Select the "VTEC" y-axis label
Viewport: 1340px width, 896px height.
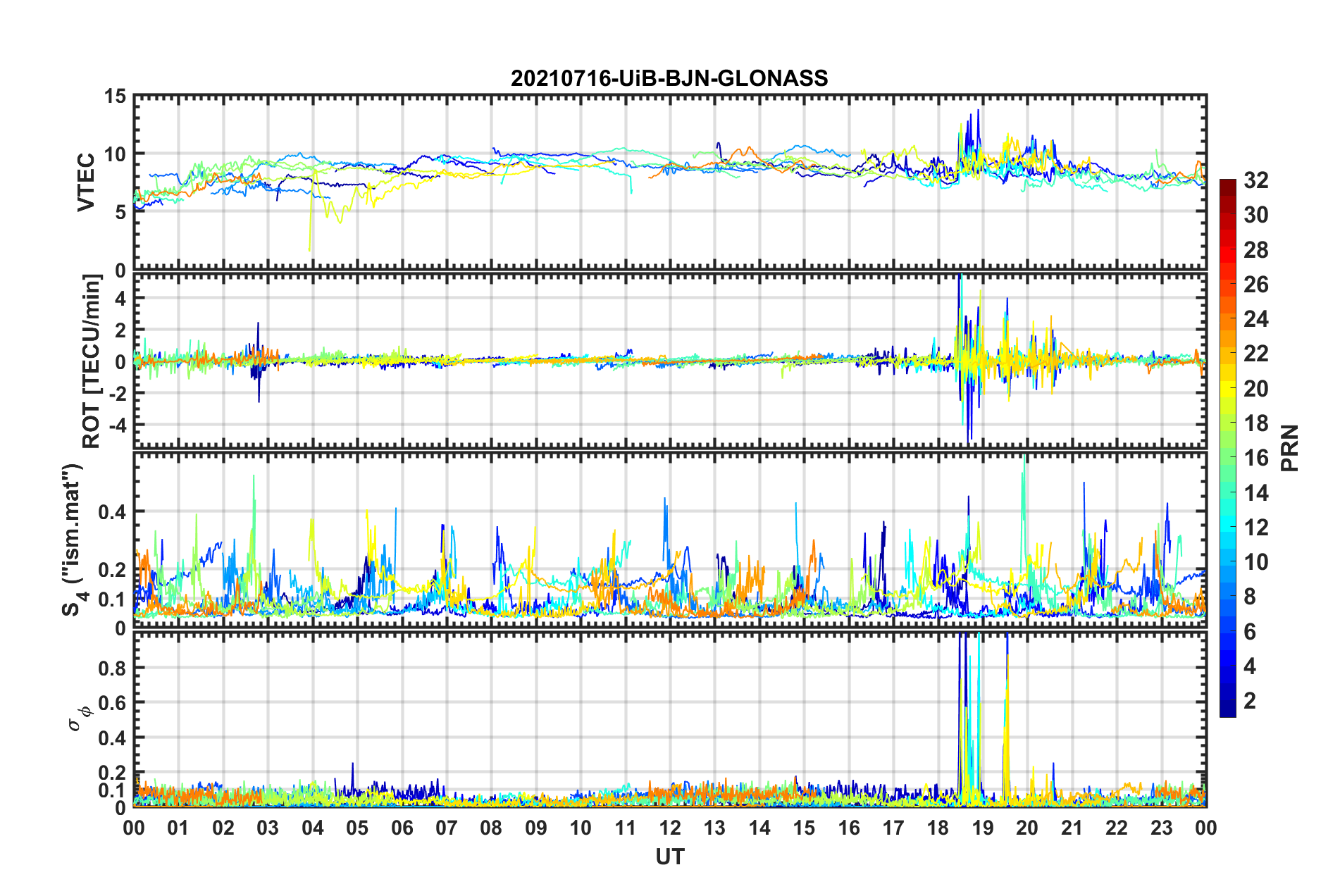click(86, 182)
